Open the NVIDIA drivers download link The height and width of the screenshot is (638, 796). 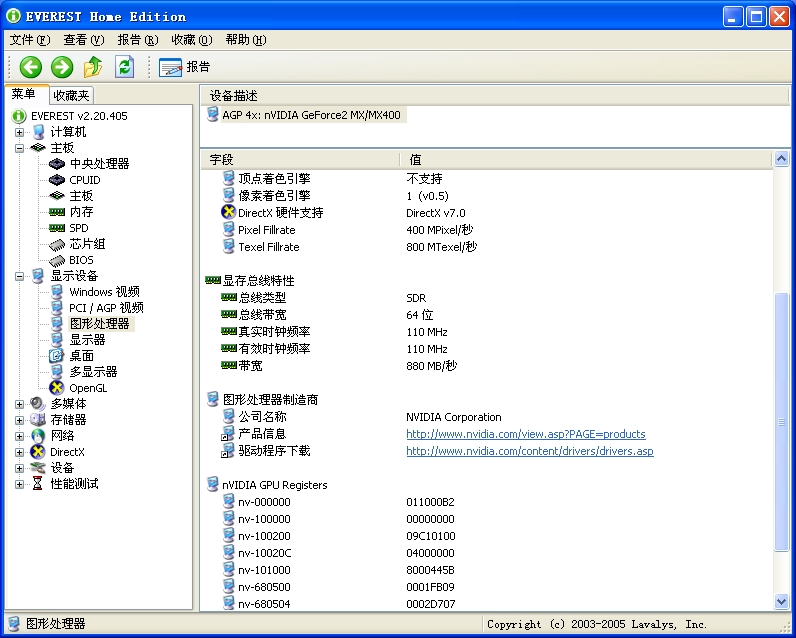click(529, 451)
